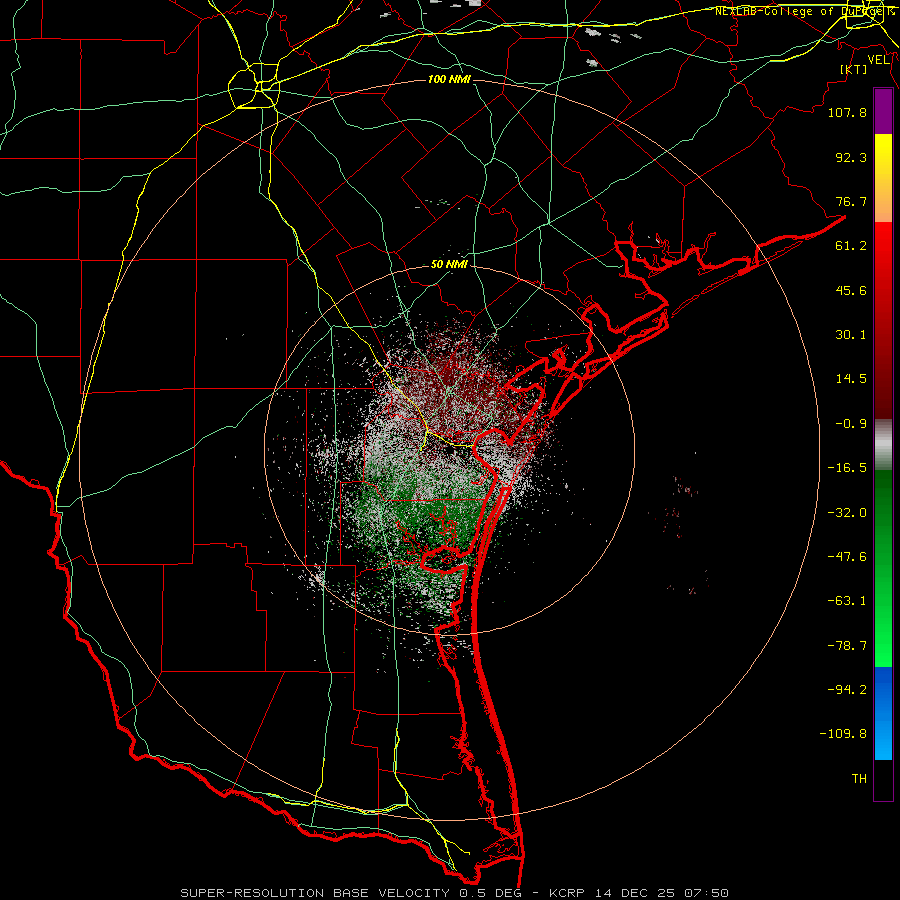Click the VEL legend title
Image resolution: width=900 pixels, height=900 pixels.
point(878,60)
